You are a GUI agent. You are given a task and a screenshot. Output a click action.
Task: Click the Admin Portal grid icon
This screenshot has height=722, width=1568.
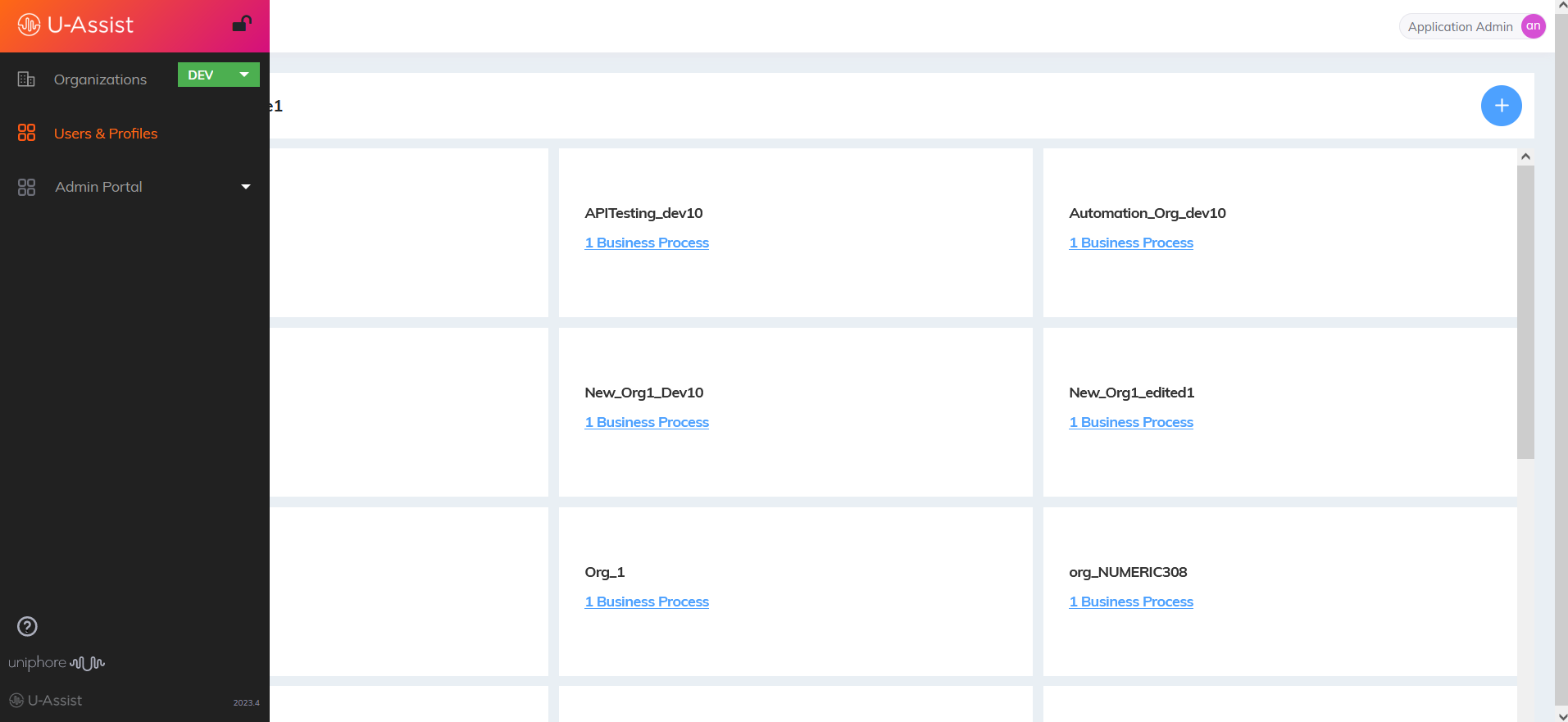point(26,187)
